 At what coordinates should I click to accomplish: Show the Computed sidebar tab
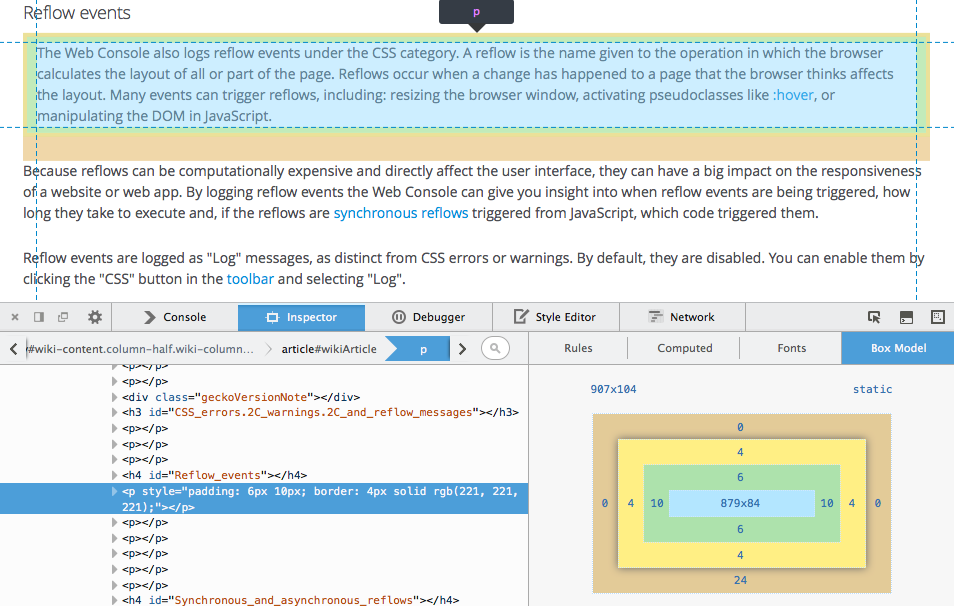click(x=684, y=348)
